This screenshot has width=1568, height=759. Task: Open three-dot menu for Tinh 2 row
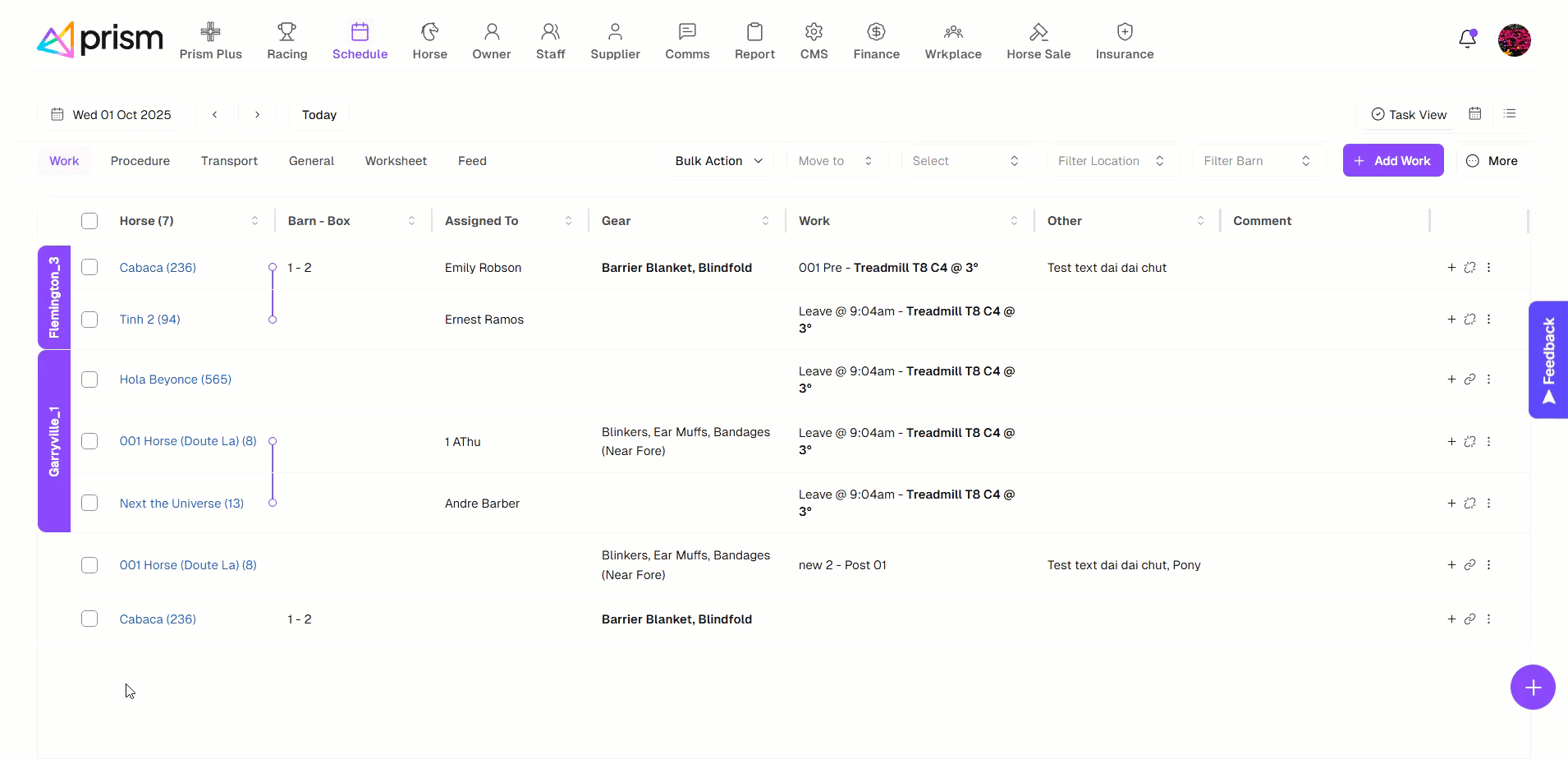click(1488, 320)
